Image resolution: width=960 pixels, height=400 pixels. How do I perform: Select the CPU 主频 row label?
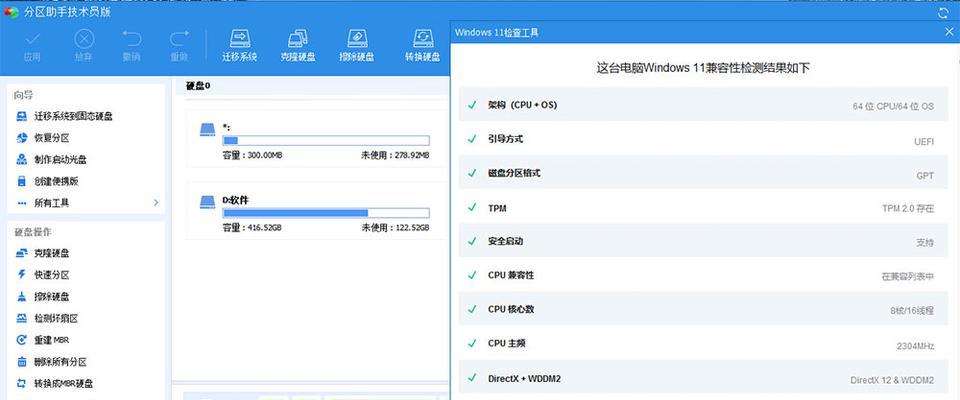point(506,344)
